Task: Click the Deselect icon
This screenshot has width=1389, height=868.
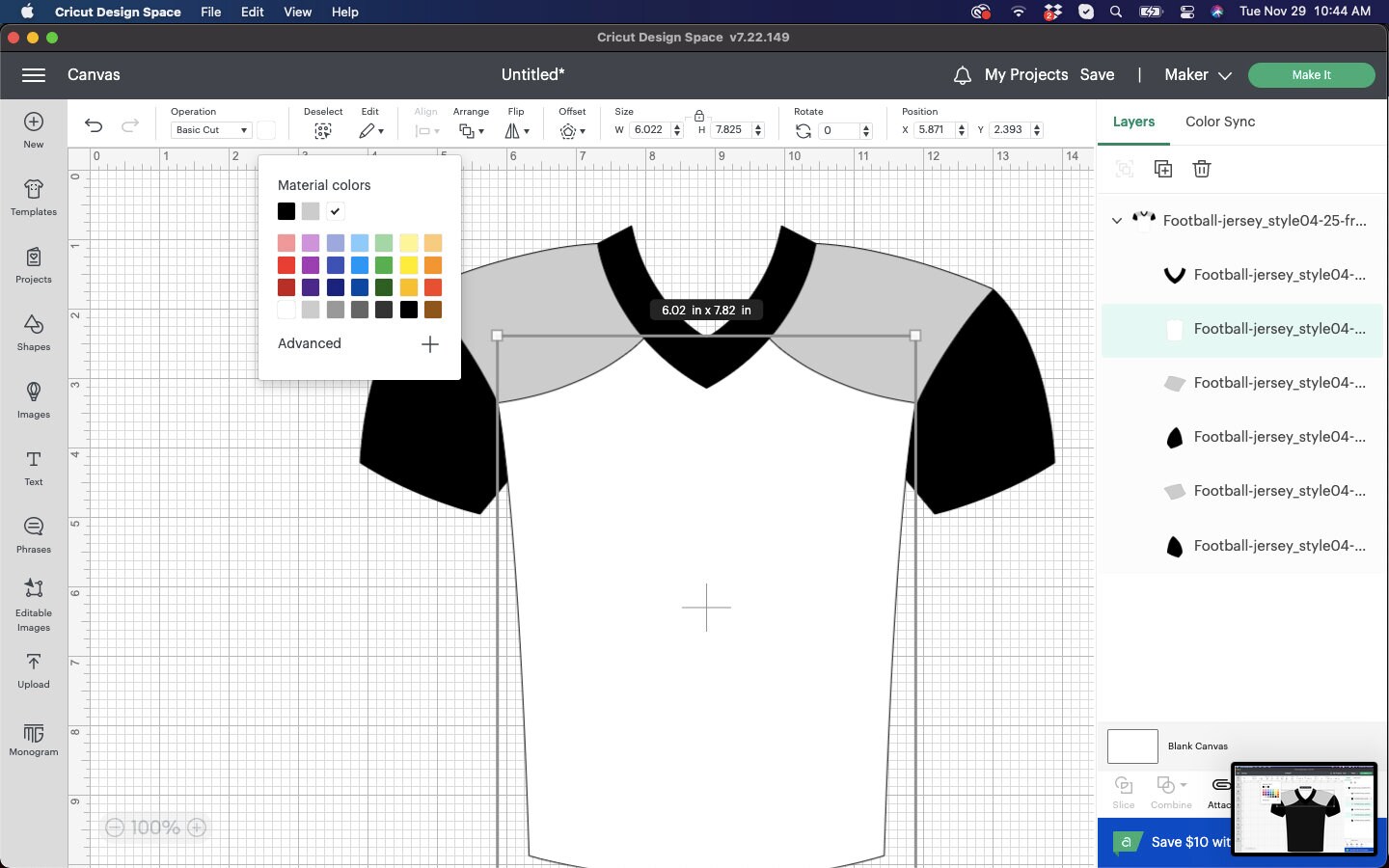Action: tap(323, 131)
